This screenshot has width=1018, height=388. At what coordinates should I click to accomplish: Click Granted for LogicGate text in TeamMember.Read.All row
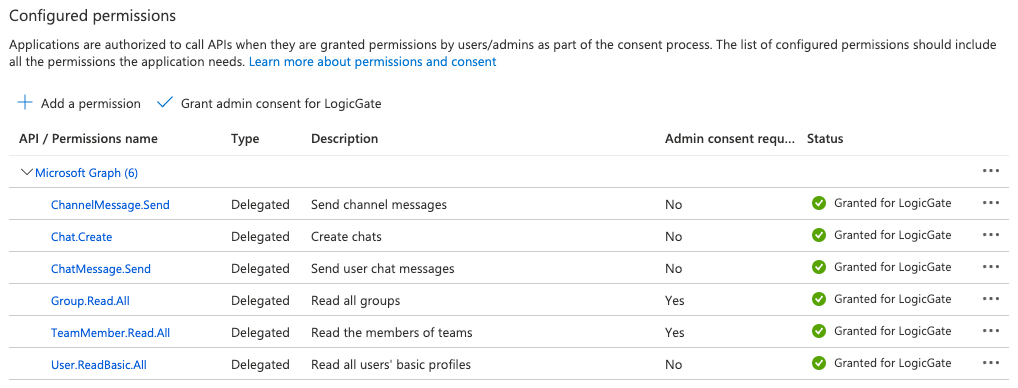[892, 331]
